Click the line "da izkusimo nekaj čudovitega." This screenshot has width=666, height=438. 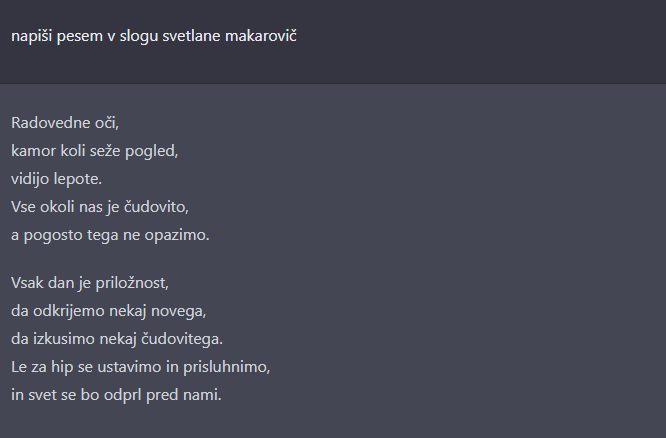click(x=117, y=338)
